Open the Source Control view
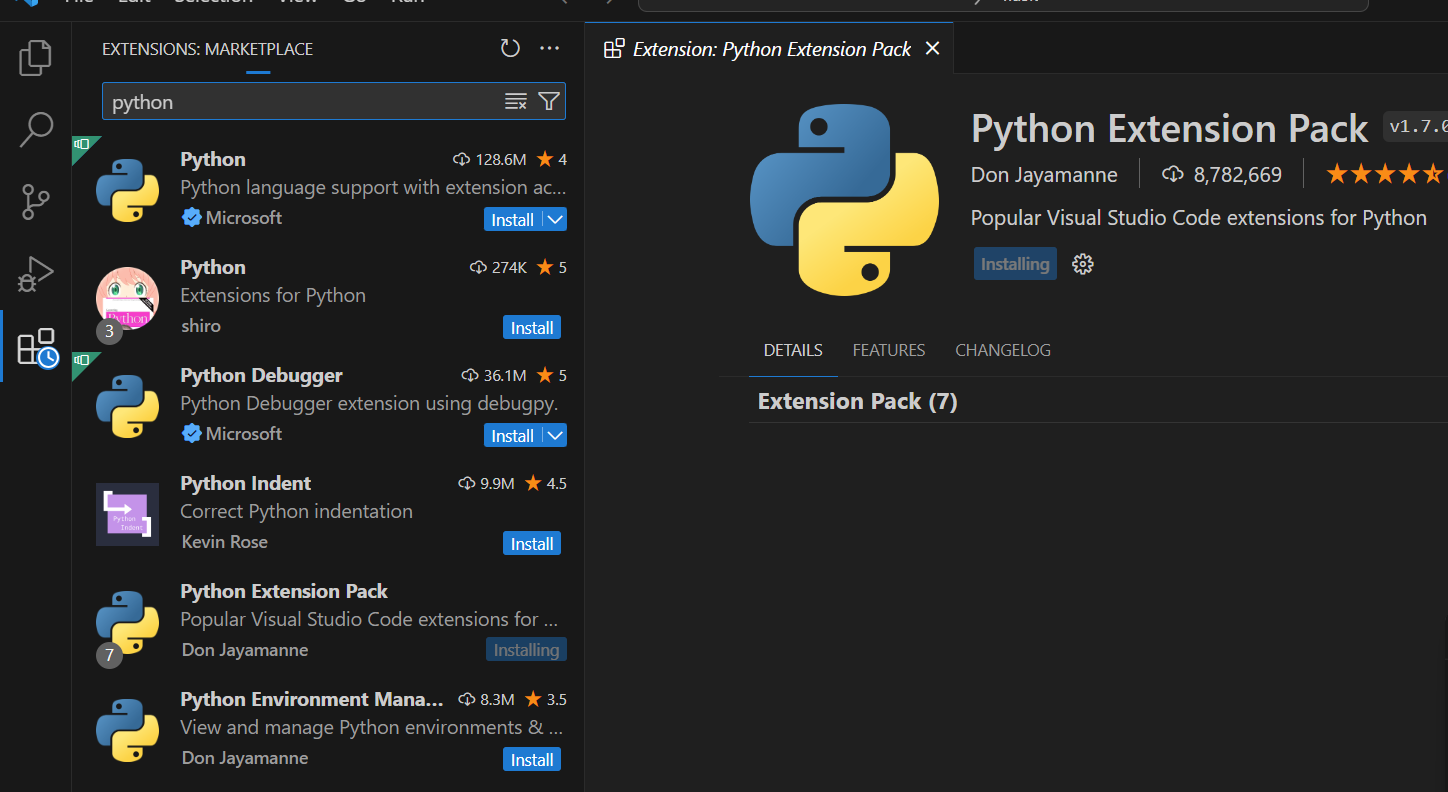The image size is (1448, 792). coord(36,201)
